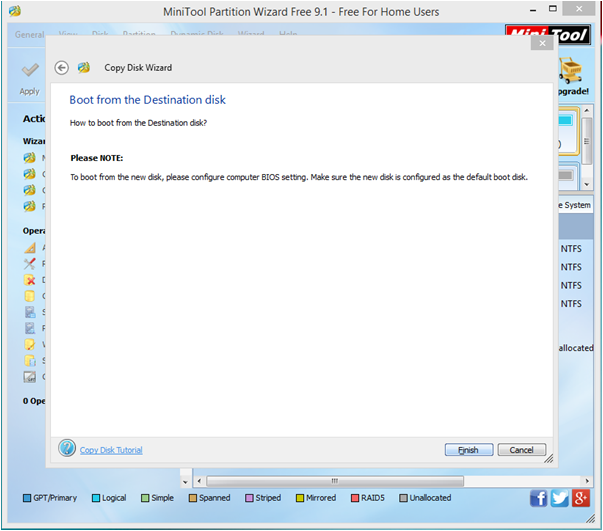Open the Twitter share icon
Screen dimensions: 603x531
pyautogui.click(x=560, y=498)
